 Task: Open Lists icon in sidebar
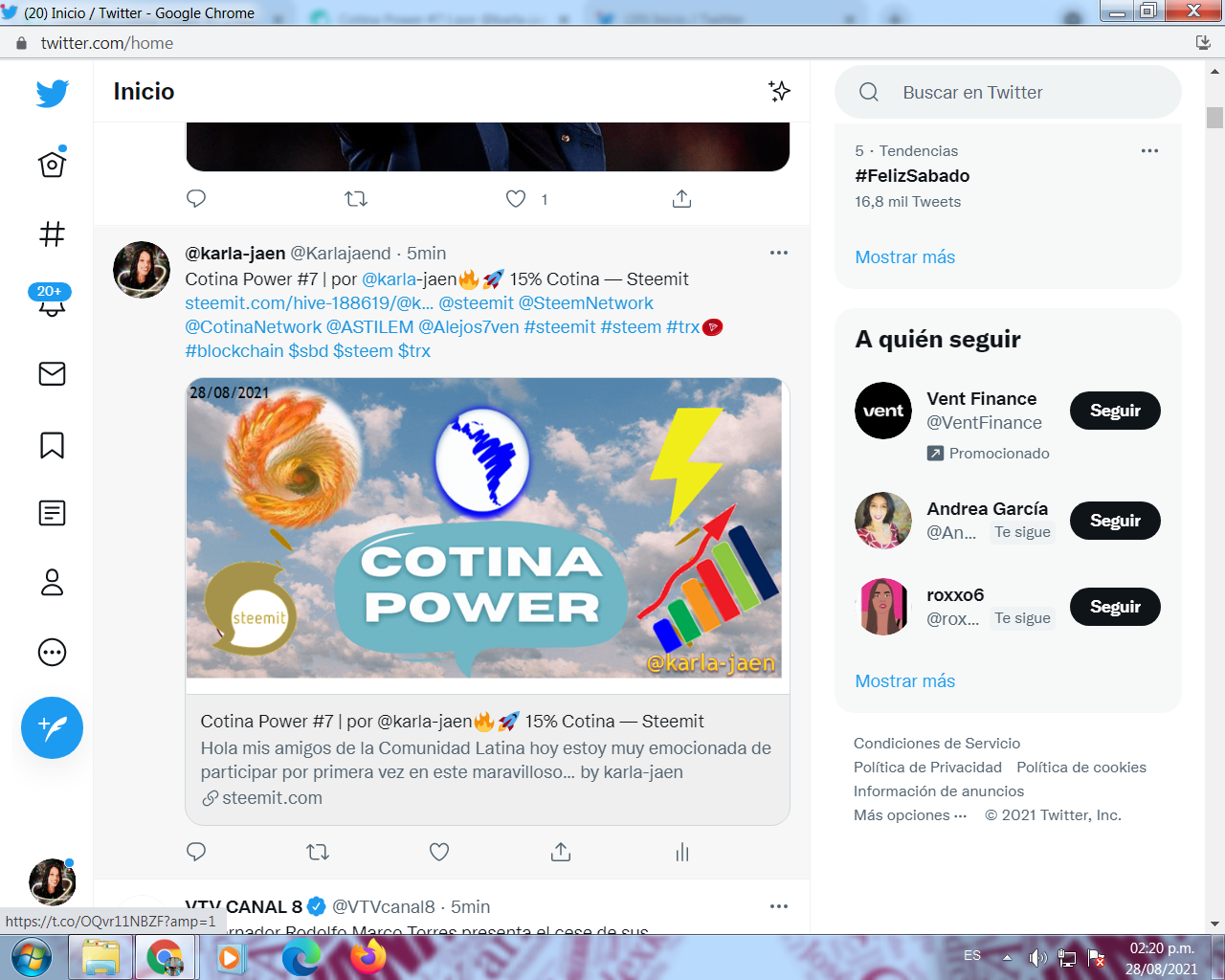(x=52, y=513)
